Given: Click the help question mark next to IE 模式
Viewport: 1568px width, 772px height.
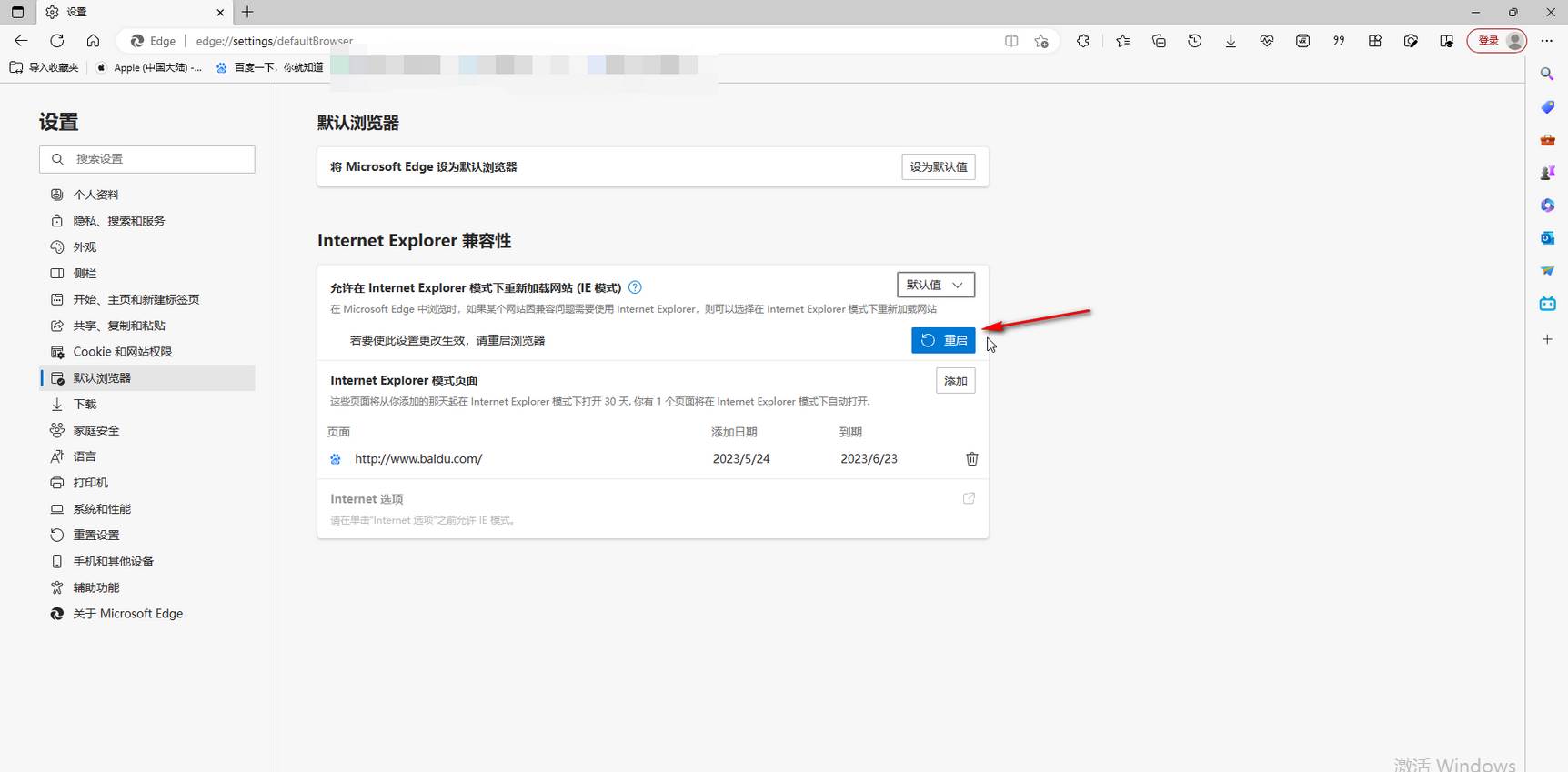Looking at the screenshot, I should [635, 287].
